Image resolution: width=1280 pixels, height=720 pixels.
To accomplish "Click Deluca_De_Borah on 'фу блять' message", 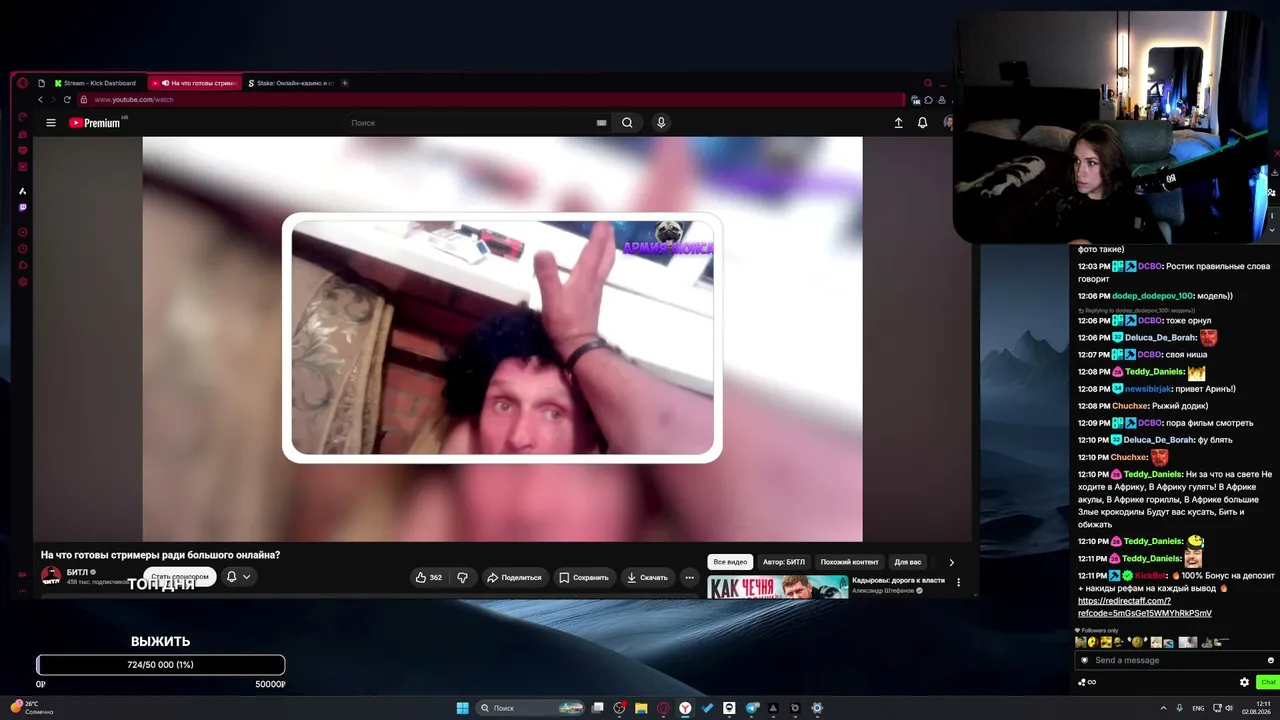I will click(x=1160, y=440).
